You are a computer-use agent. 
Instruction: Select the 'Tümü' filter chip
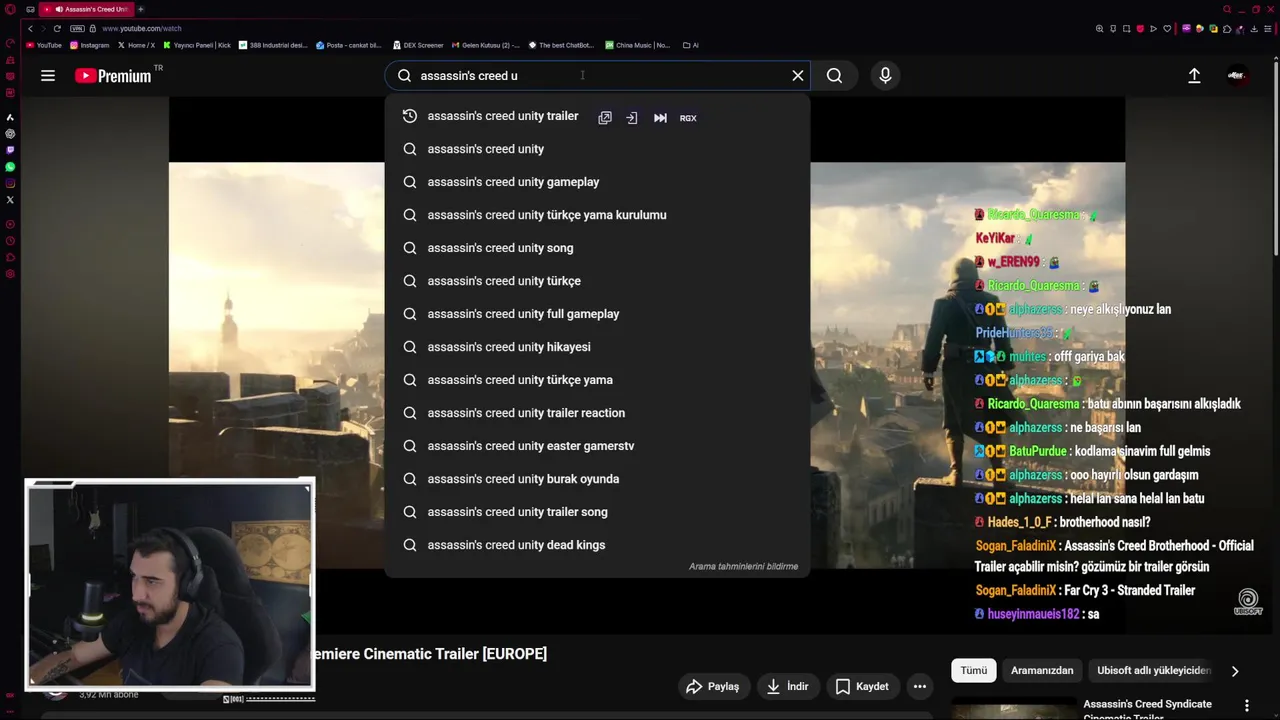pyautogui.click(x=973, y=670)
